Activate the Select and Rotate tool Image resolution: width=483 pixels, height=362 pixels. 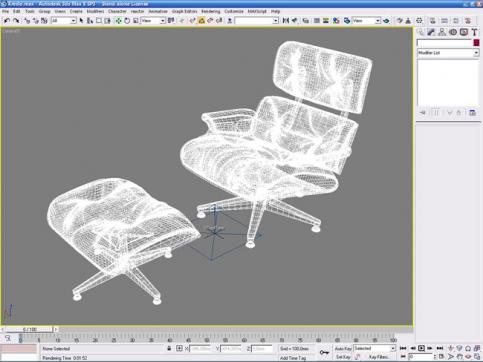tap(127, 21)
